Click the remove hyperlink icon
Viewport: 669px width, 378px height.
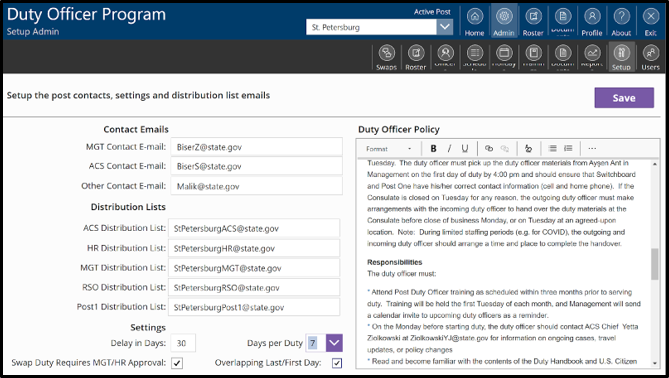click(505, 148)
